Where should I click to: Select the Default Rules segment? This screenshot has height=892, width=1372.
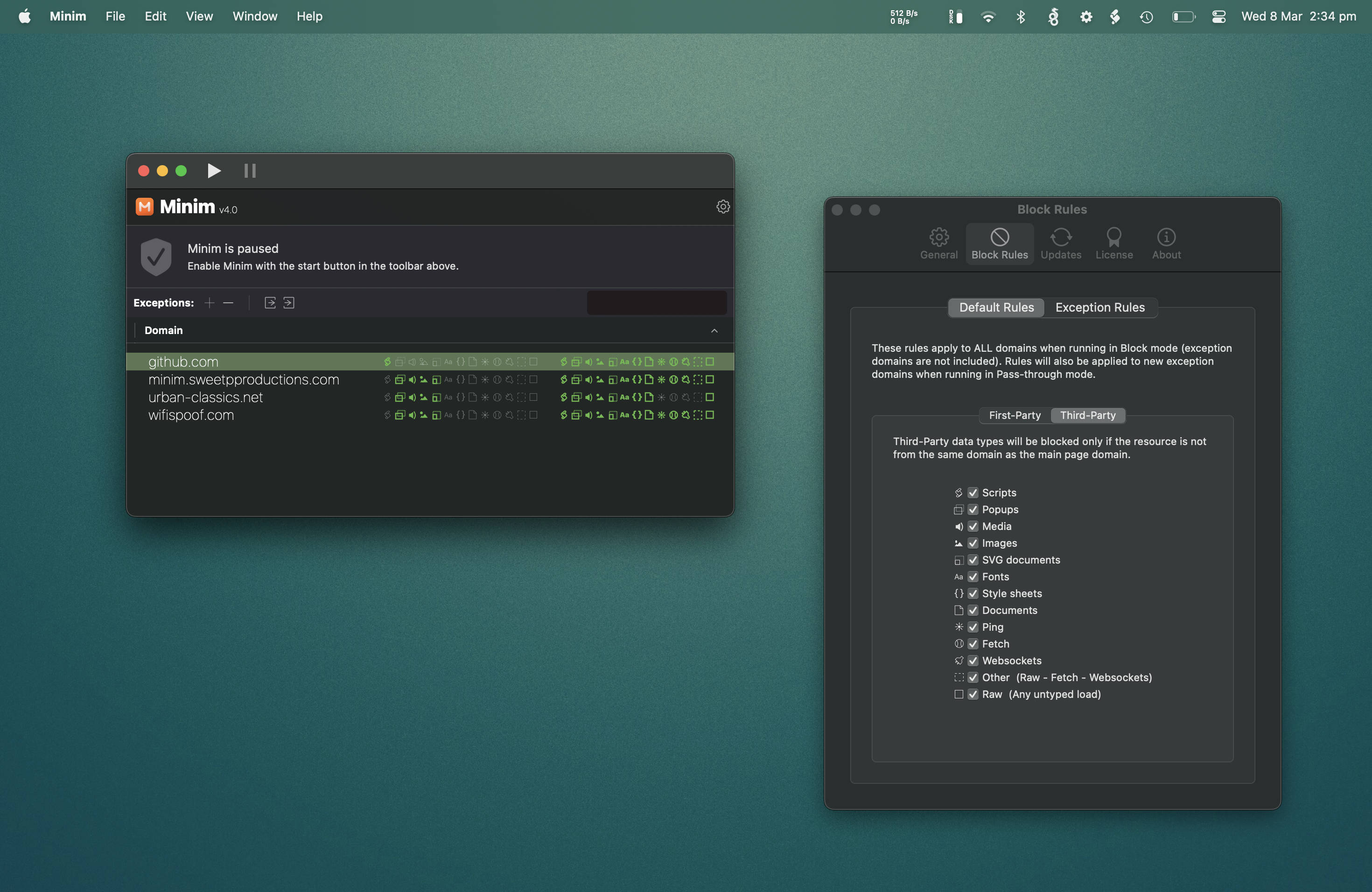tap(996, 307)
